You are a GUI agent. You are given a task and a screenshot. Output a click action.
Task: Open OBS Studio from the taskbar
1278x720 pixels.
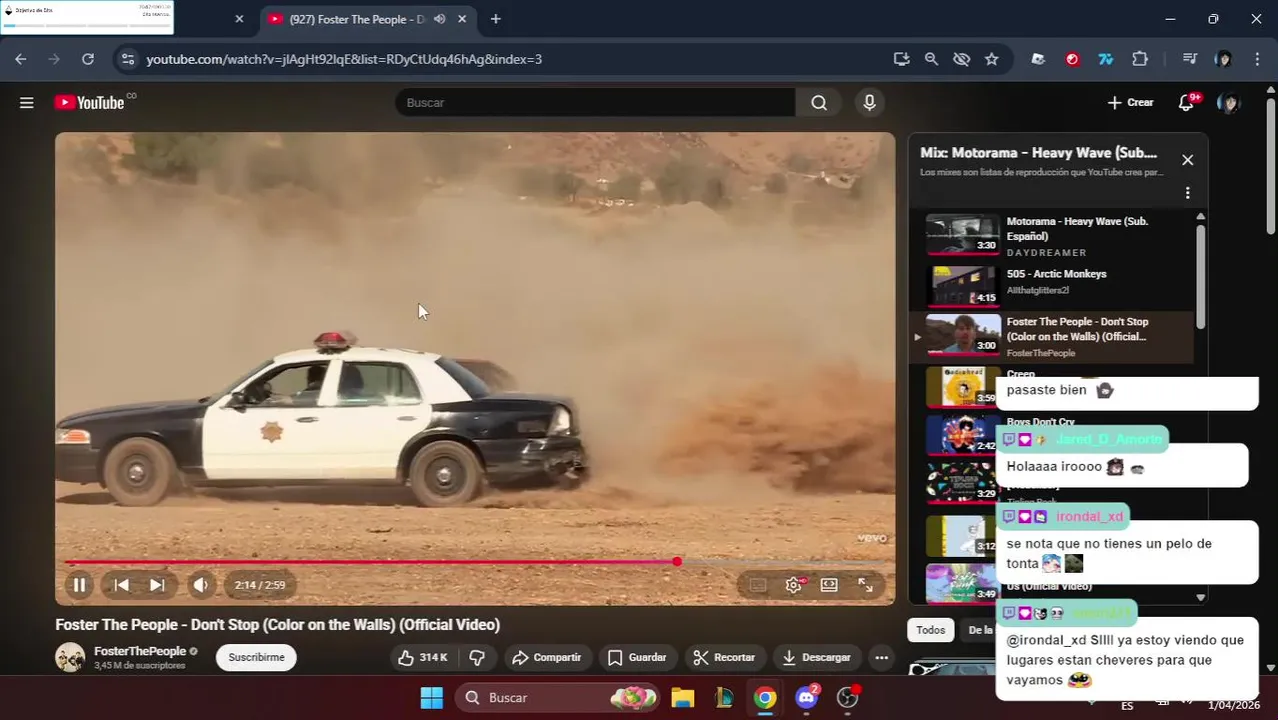pyautogui.click(x=848, y=698)
